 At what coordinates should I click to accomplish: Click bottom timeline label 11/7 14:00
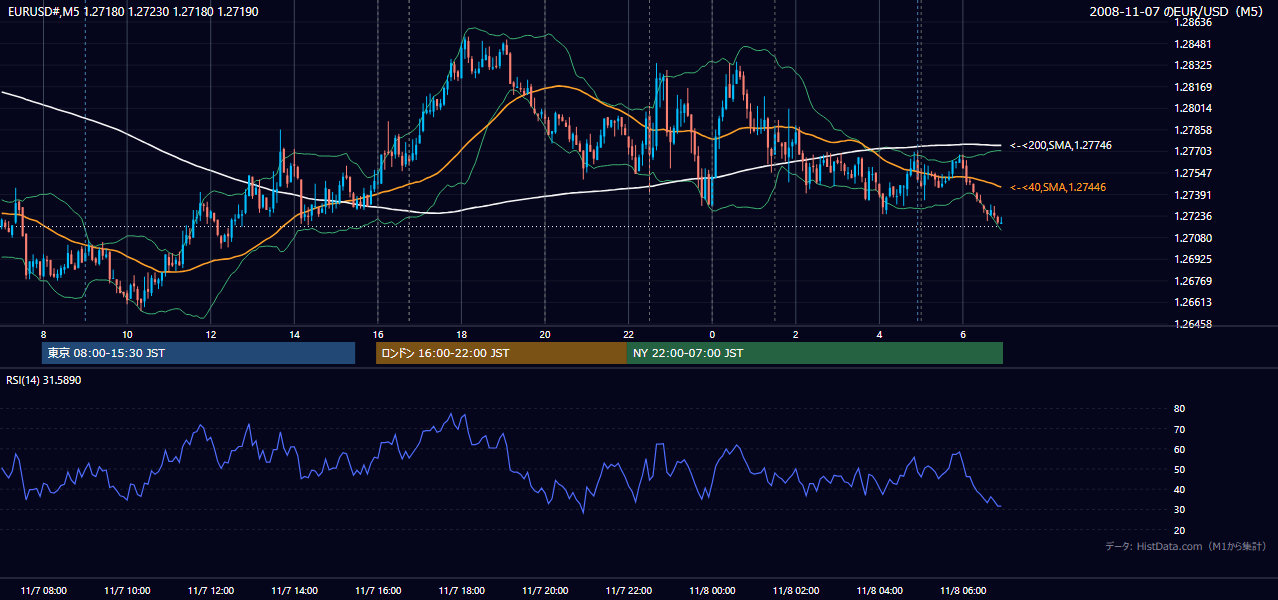[294, 590]
